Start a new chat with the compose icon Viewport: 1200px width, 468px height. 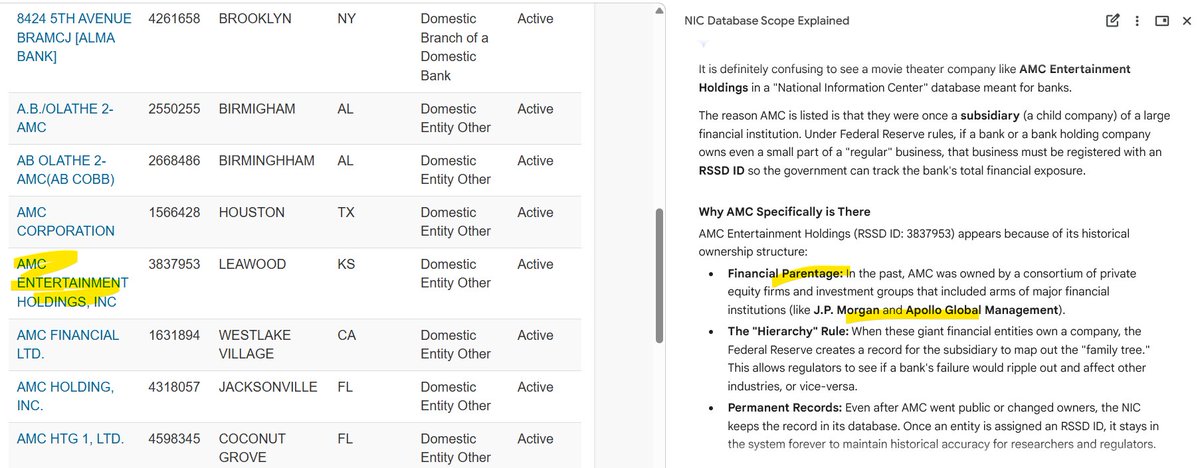[1113, 20]
